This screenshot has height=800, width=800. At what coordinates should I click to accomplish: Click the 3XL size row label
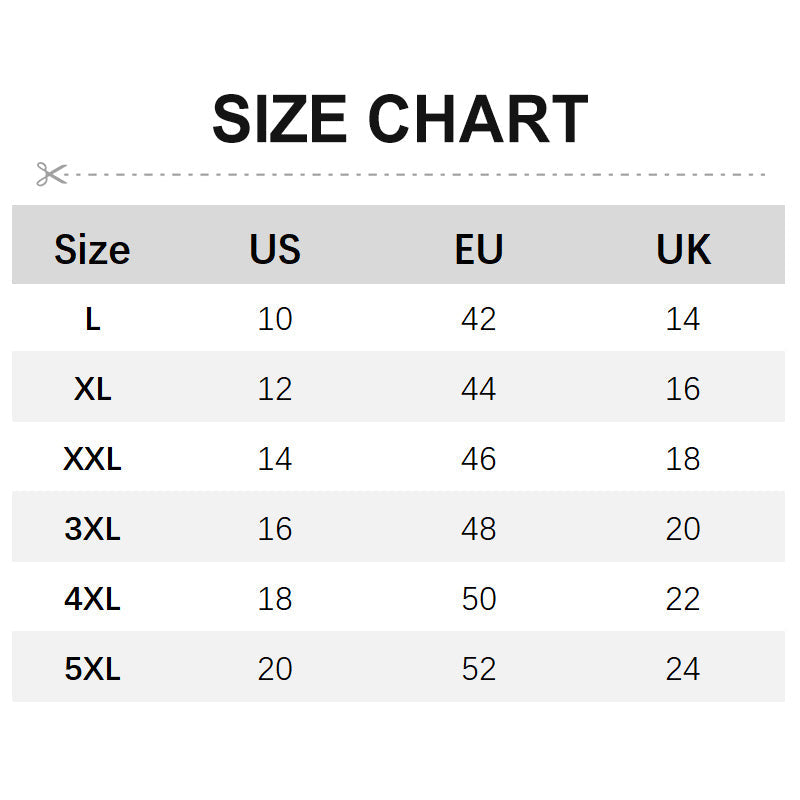pyautogui.click(x=92, y=529)
